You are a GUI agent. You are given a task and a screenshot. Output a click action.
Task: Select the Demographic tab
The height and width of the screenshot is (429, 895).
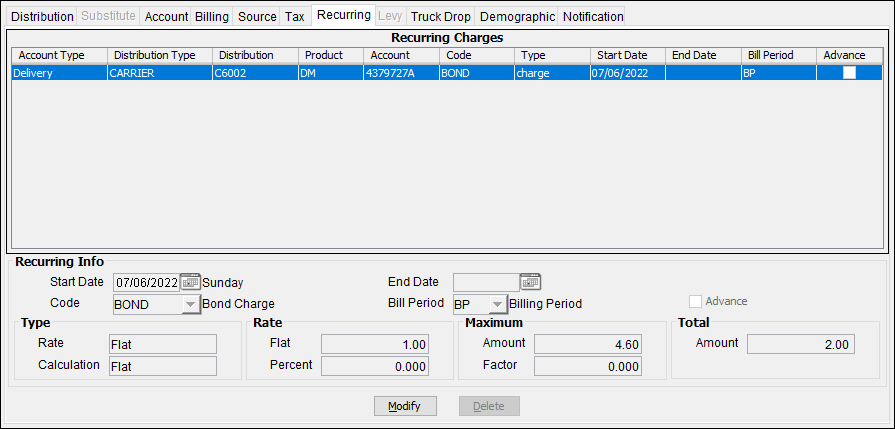(517, 17)
